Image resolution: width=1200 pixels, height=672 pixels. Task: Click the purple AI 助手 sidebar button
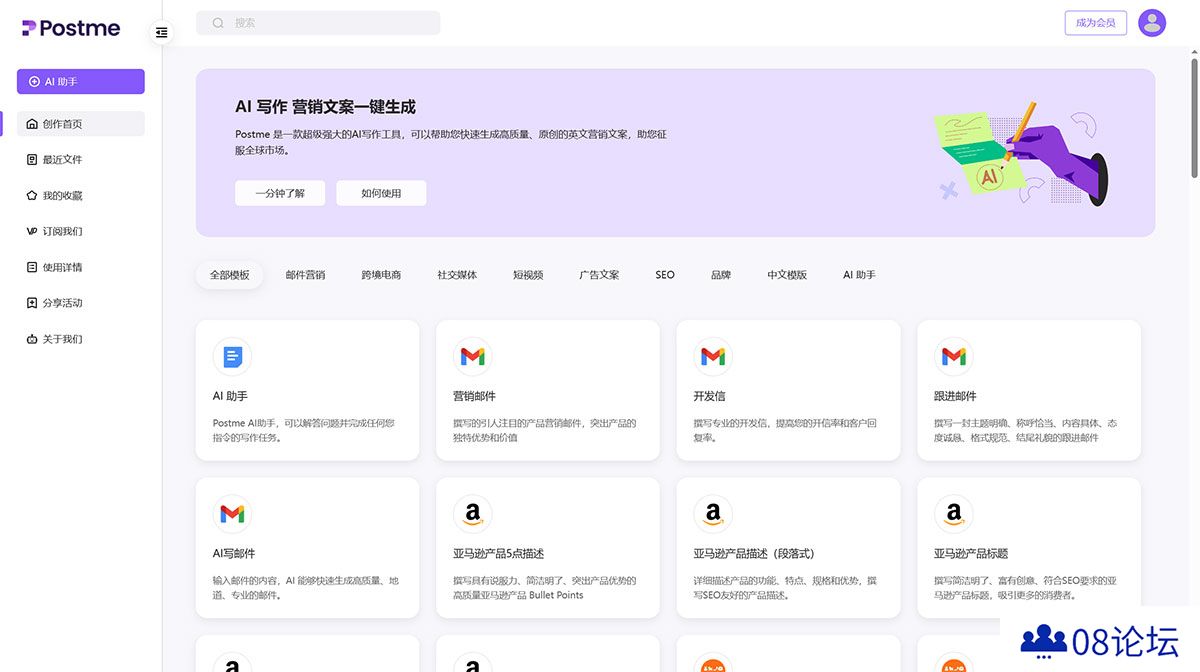[x=81, y=82]
